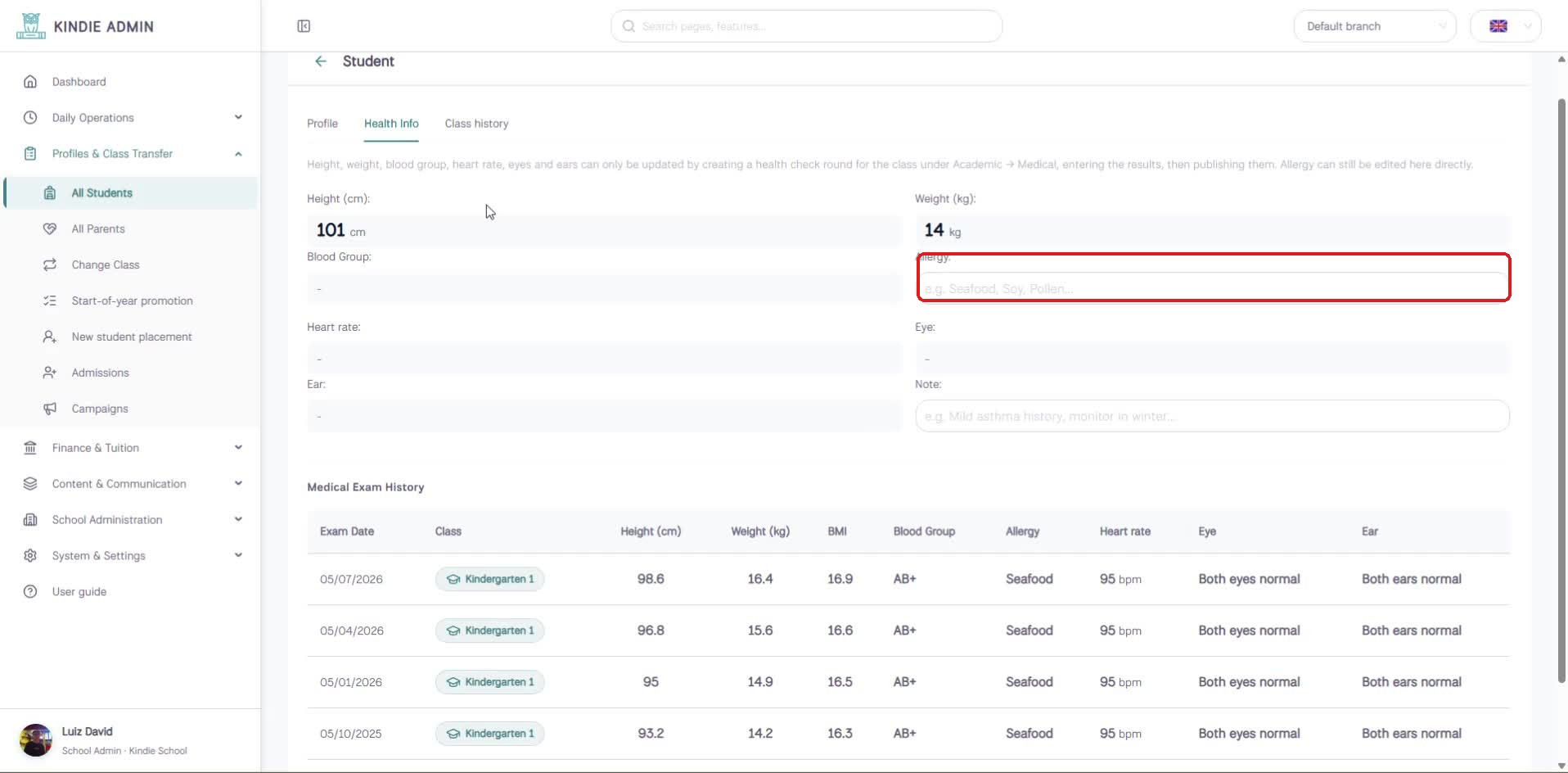
Task: Click the Kindergarten 1 tag for 05/04/2026
Action: (489, 631)
